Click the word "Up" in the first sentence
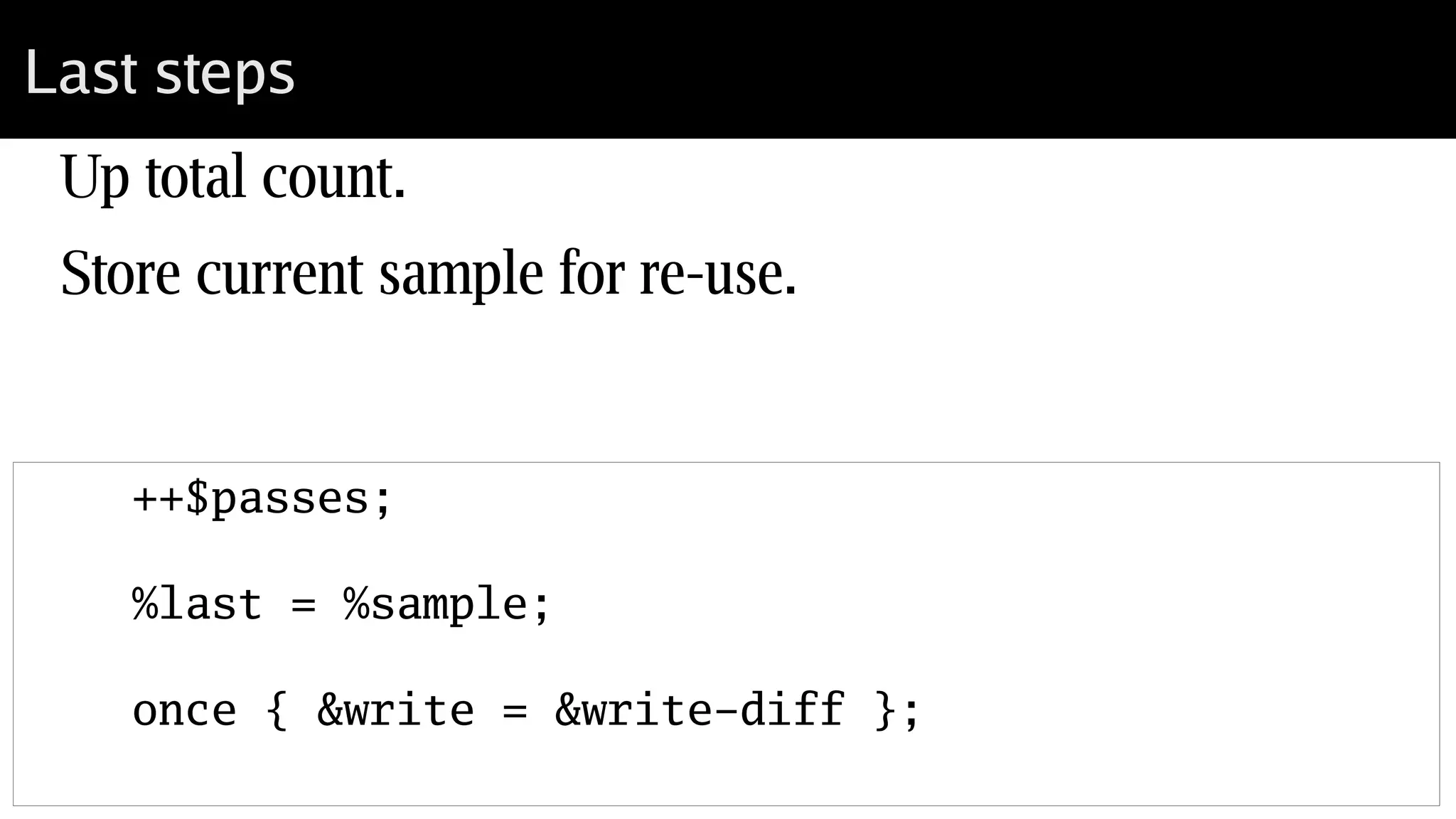The width and height of the screenshot is (1456, 819). coord(95,178)
